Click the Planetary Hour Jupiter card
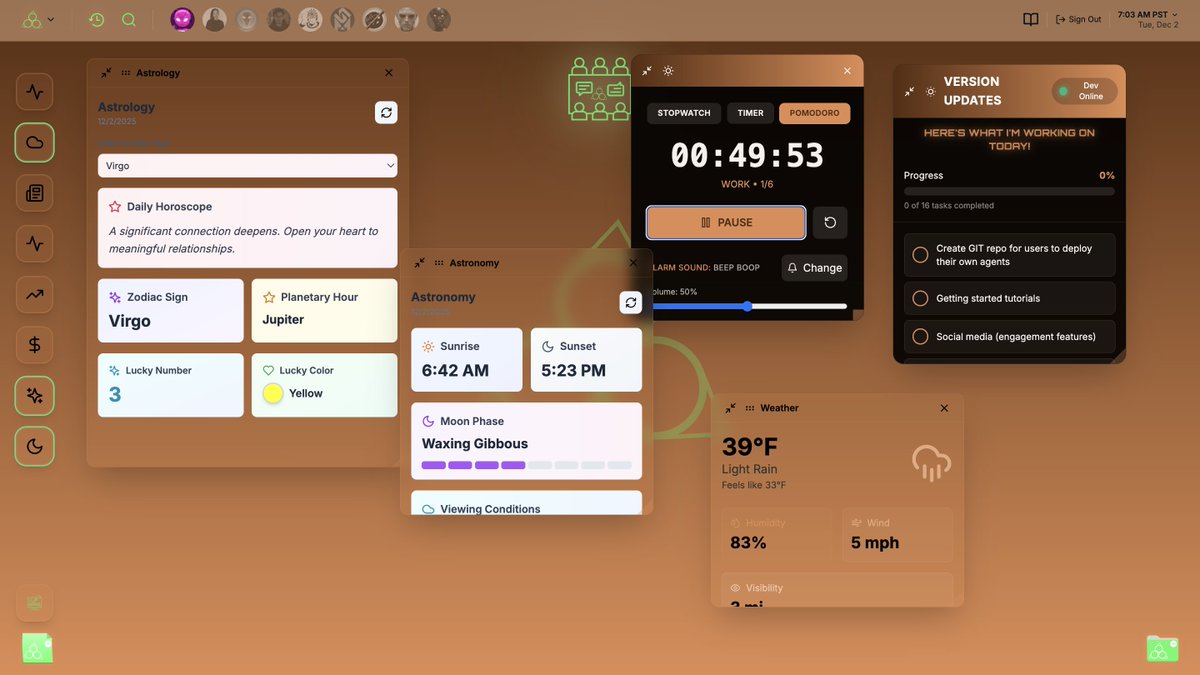The image size is (1200, 675). pyautogui.click(x=324, y=310)
